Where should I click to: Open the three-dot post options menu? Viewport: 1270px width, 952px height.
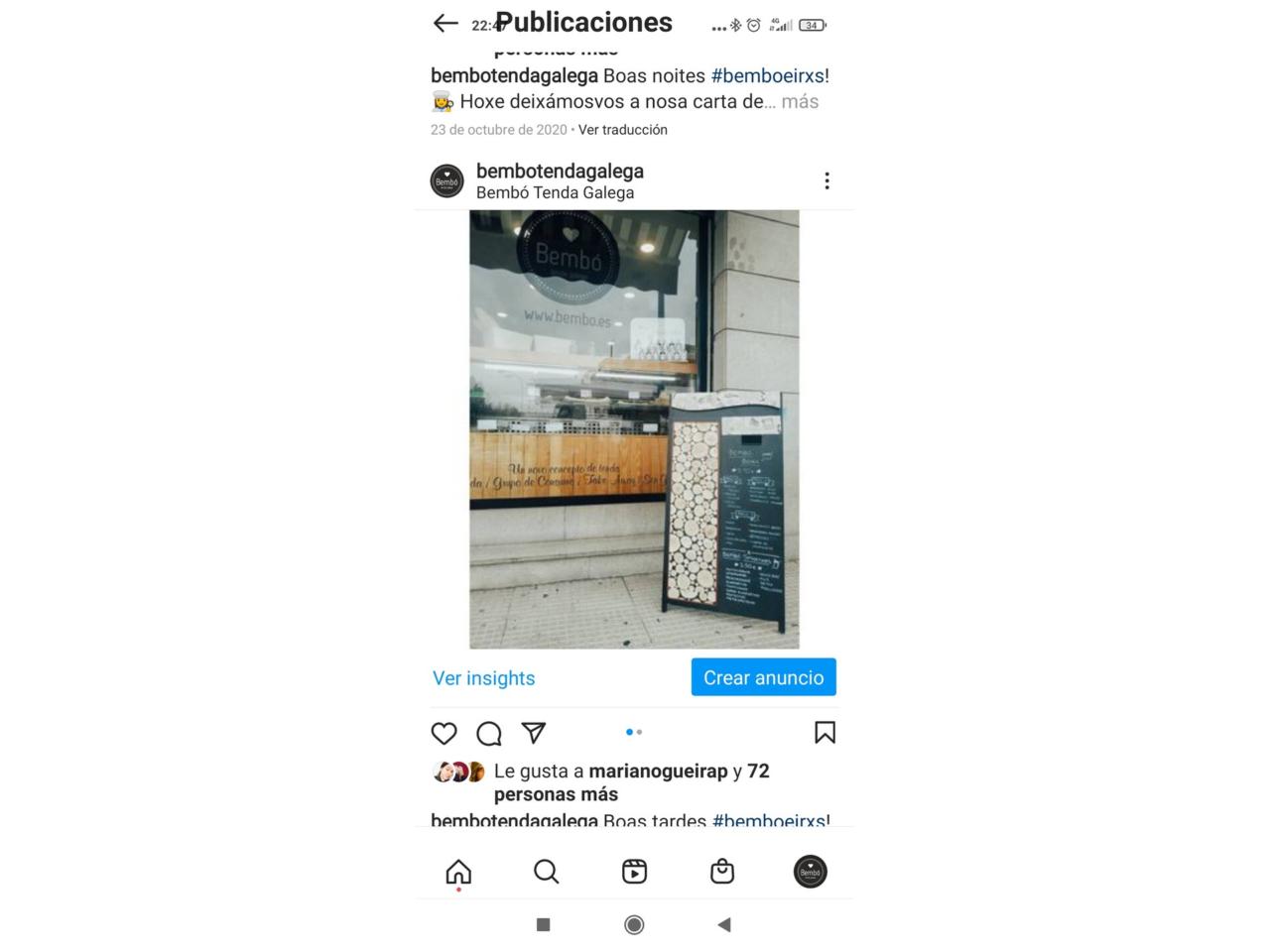(x=826, y=180)
